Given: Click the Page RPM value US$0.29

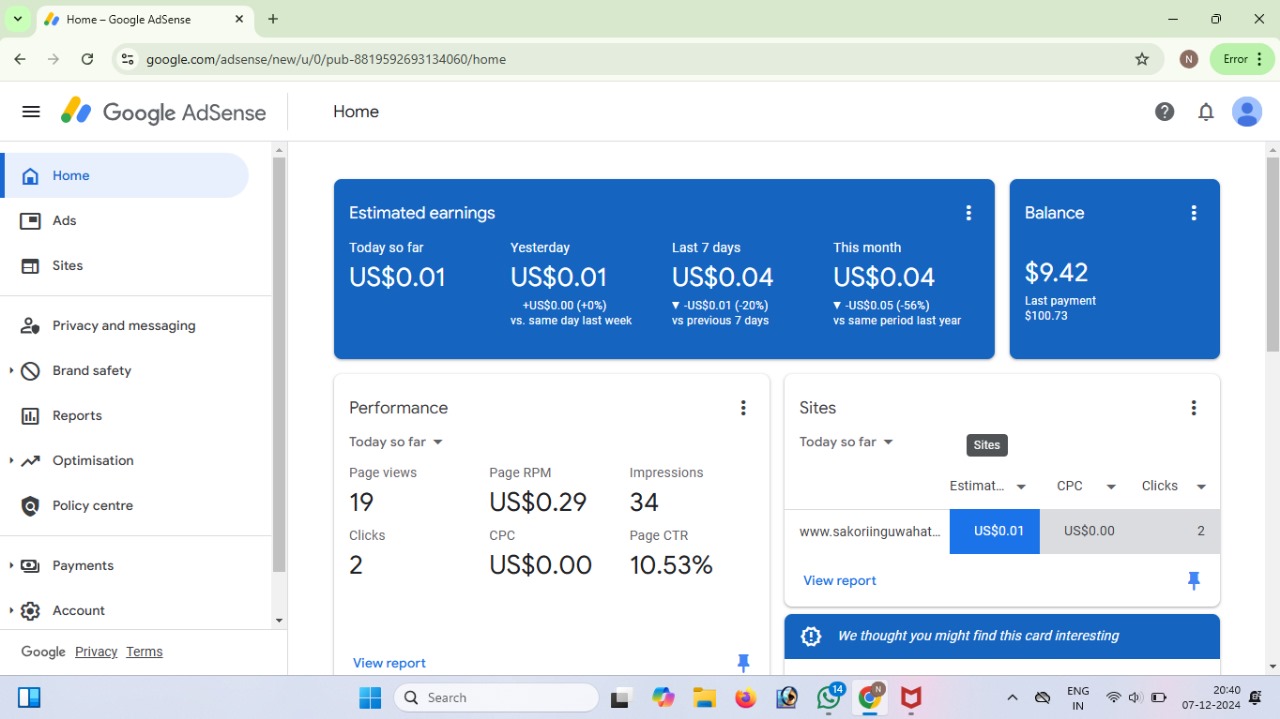Looking at the screenshot, I should point(538,502).
